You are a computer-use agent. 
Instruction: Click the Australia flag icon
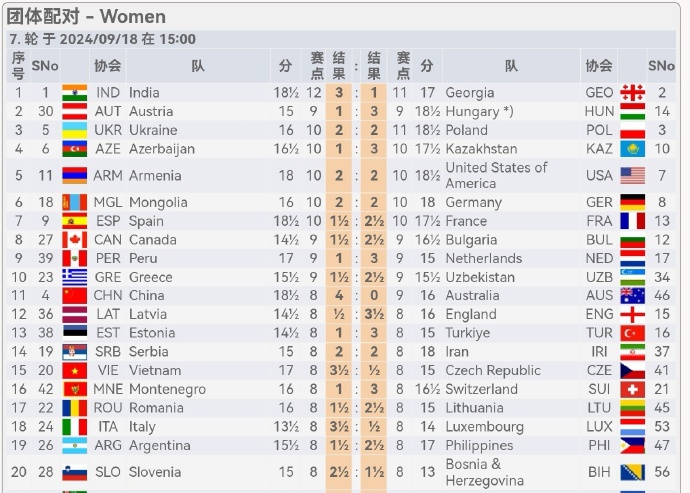pos(632,295)
